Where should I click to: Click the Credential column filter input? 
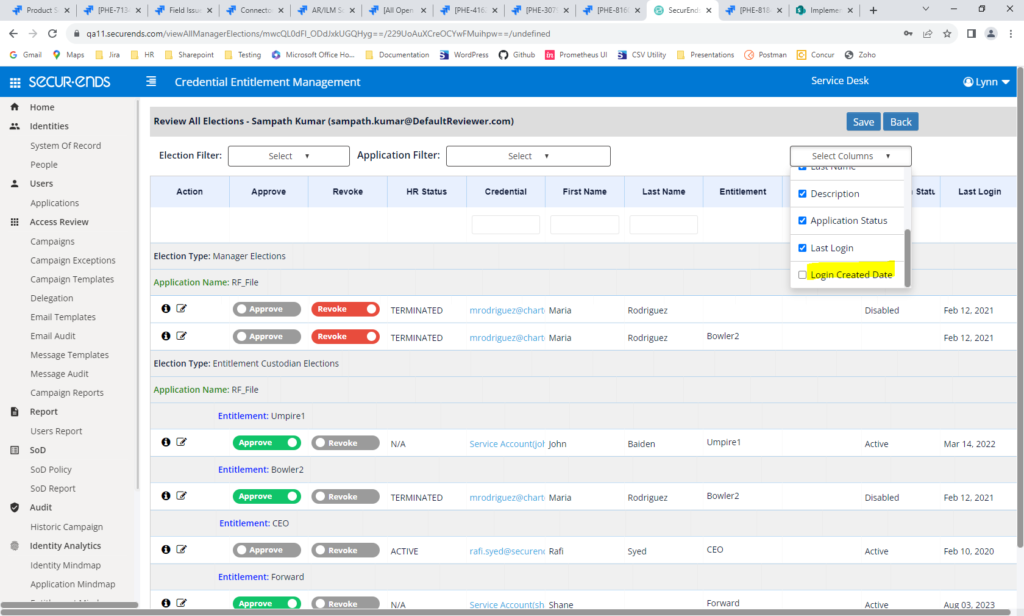point(505,225)
